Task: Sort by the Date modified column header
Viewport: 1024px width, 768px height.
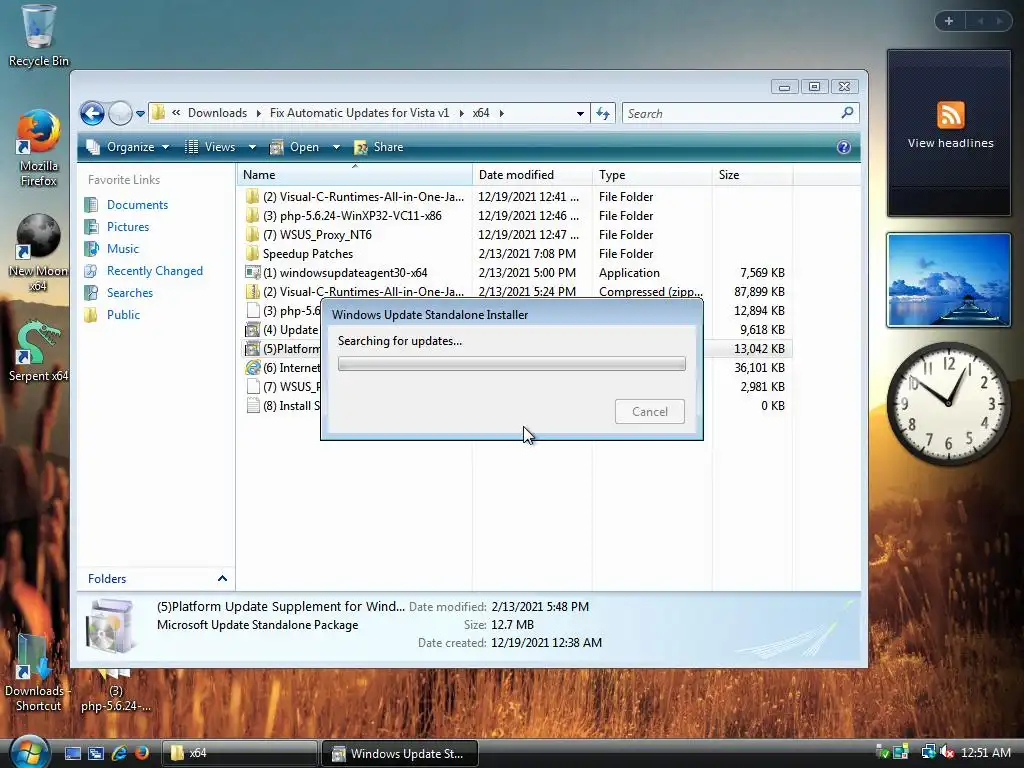Action: point(532,175)
